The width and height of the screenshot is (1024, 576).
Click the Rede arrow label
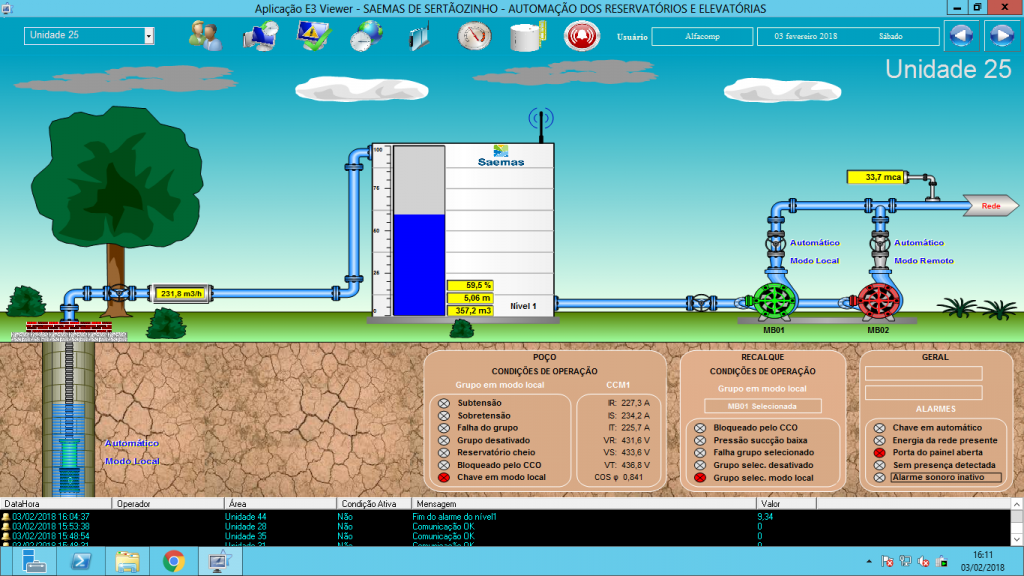991,207
